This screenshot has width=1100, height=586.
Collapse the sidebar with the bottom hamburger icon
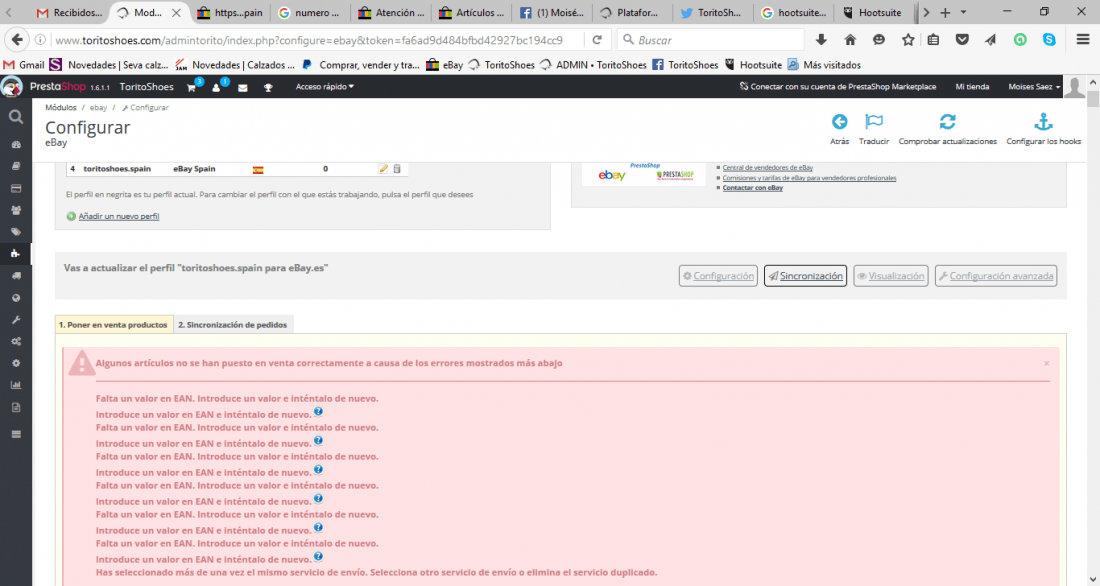point(15,434)
